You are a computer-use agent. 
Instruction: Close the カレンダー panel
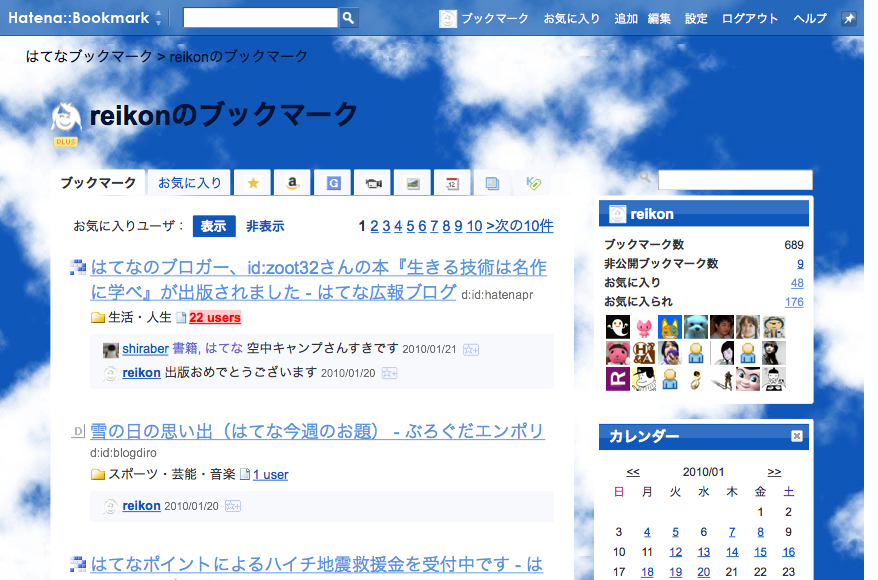click(x=796, y=436)
